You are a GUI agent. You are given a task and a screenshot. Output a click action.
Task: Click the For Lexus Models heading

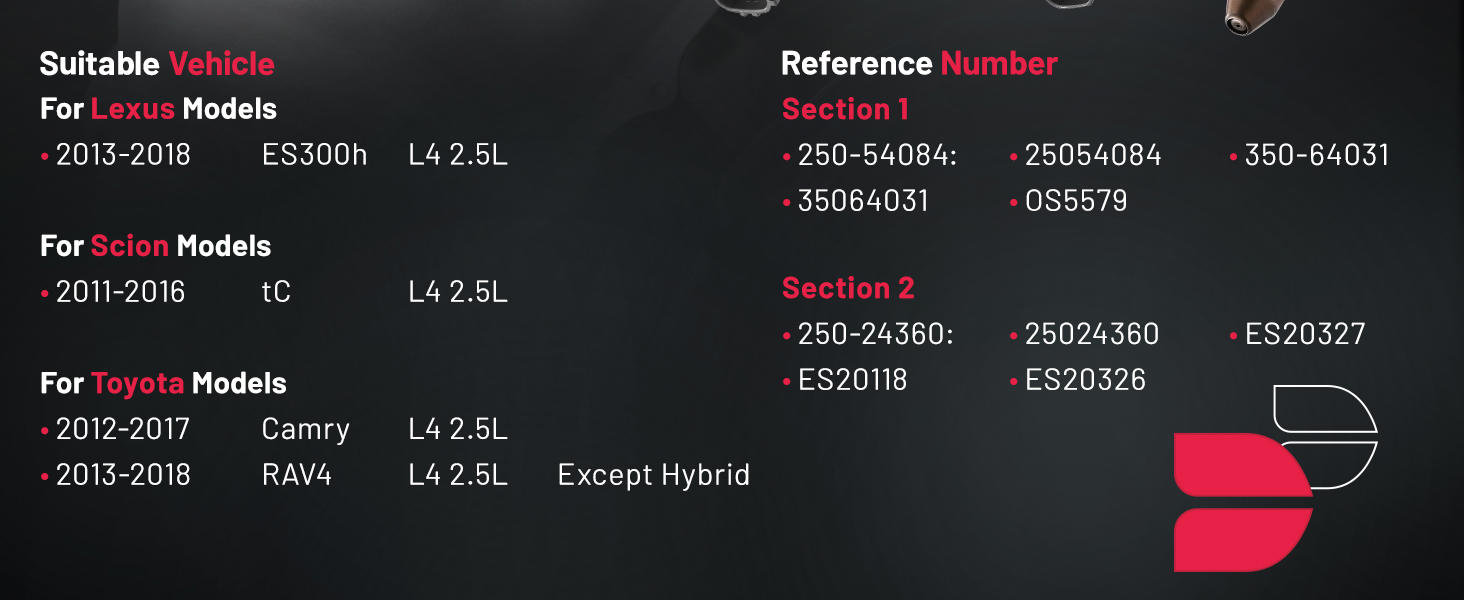(158, 109)
